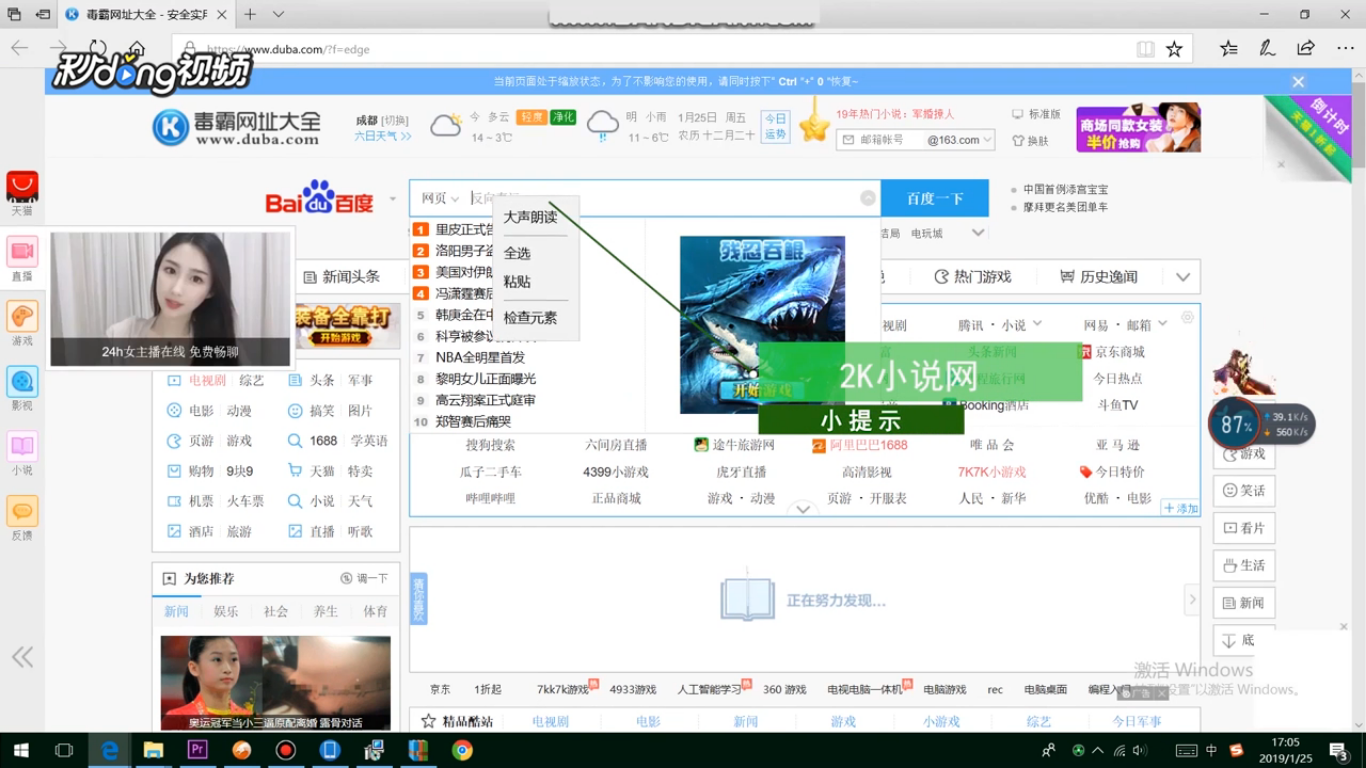Image resolution: width=1366 pixels, height=768 pixels.
Task: Expand the 网易·邮箱 chevron
Action: pos(1162,324)
